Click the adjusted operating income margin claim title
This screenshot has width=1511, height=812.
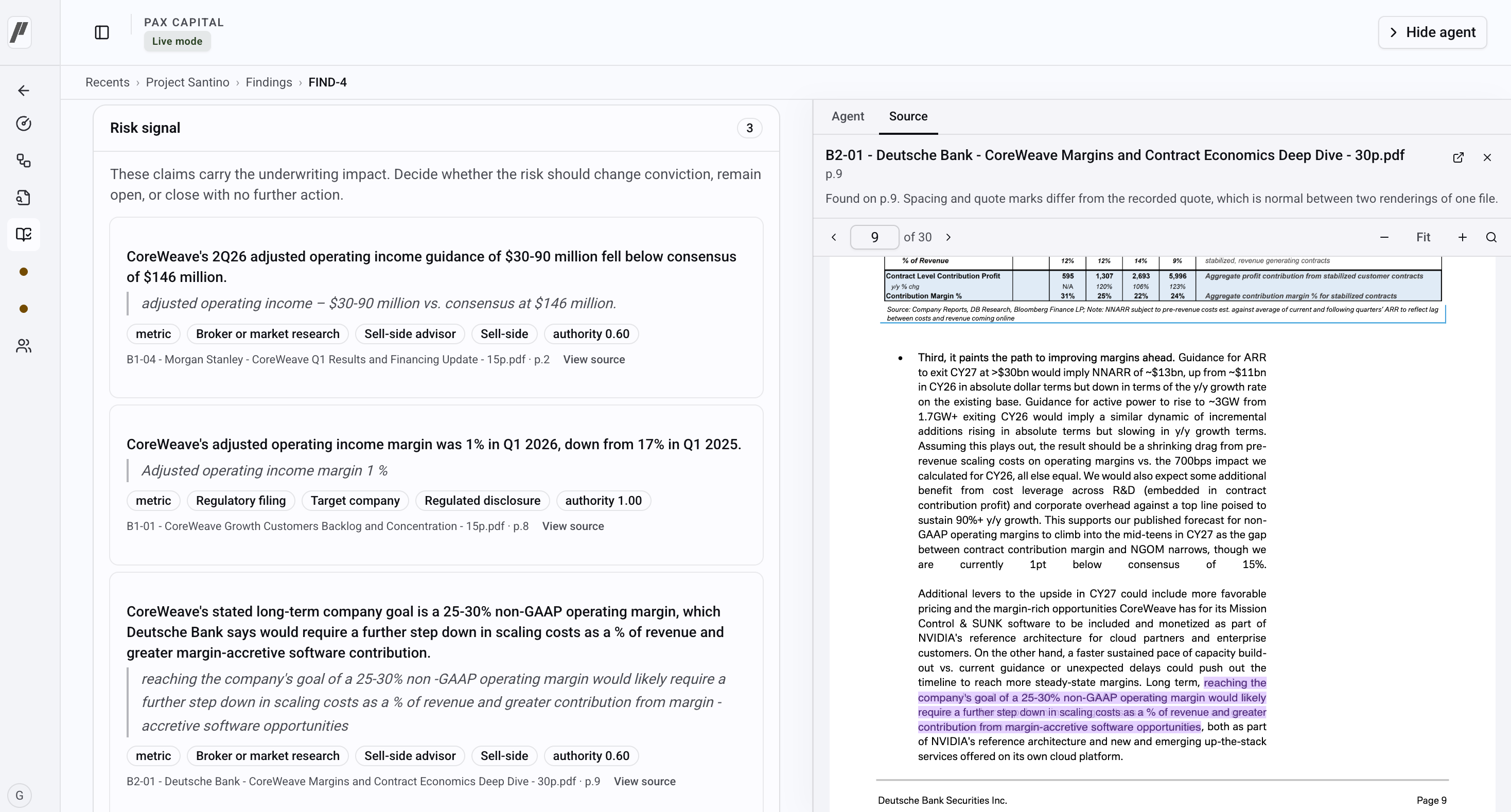click(433, 444)
